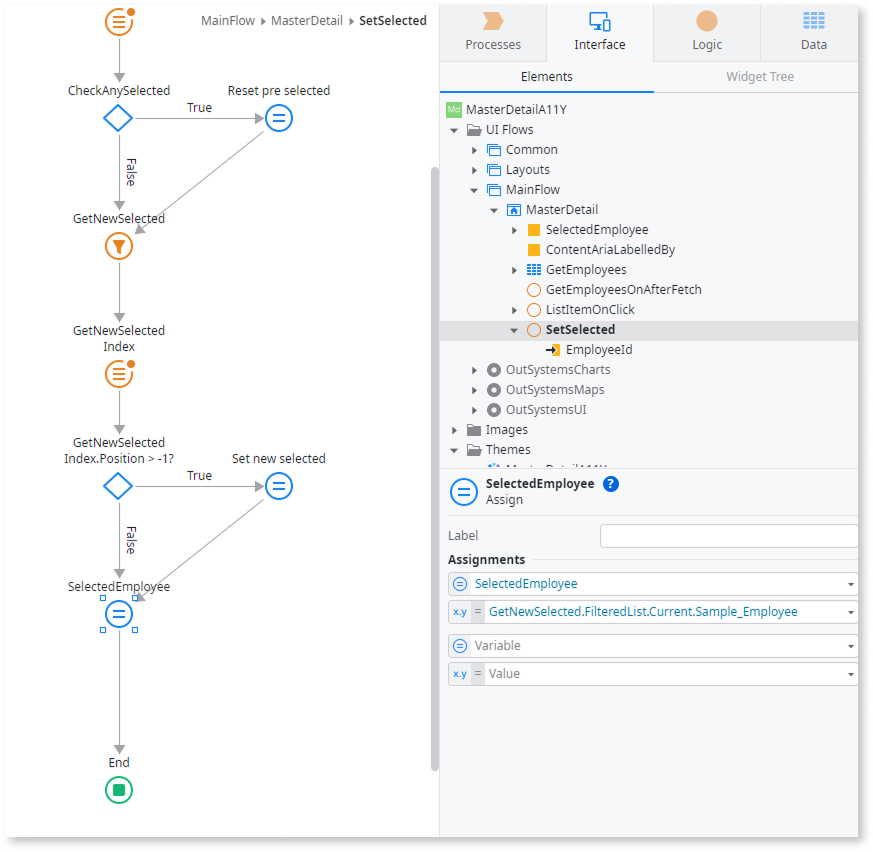This screenshot has height=852, width=873.
Task: Select the CheckAnySelected If diamond node
Action: [118, 118]
